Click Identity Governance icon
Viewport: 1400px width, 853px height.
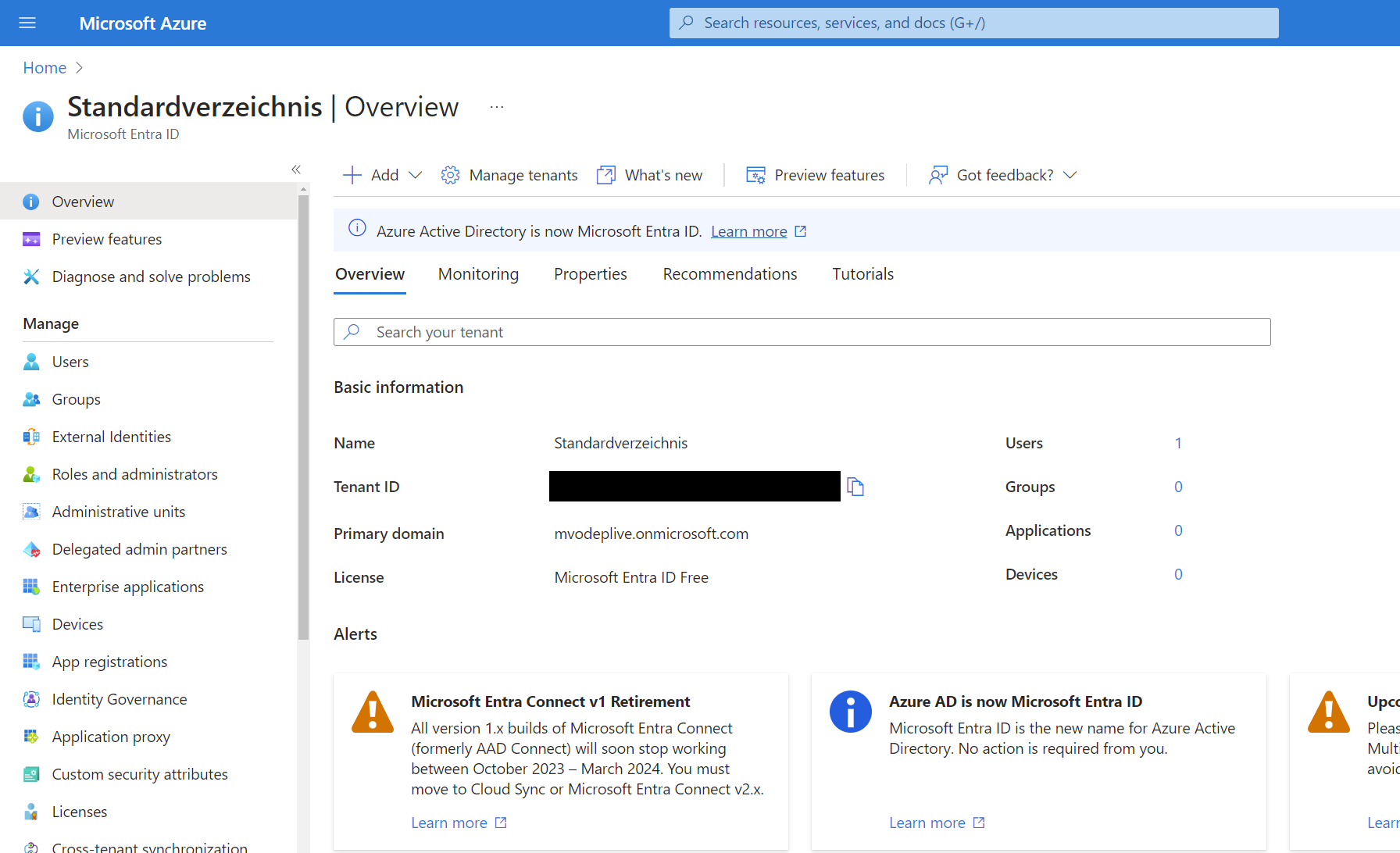pos(31,699)
